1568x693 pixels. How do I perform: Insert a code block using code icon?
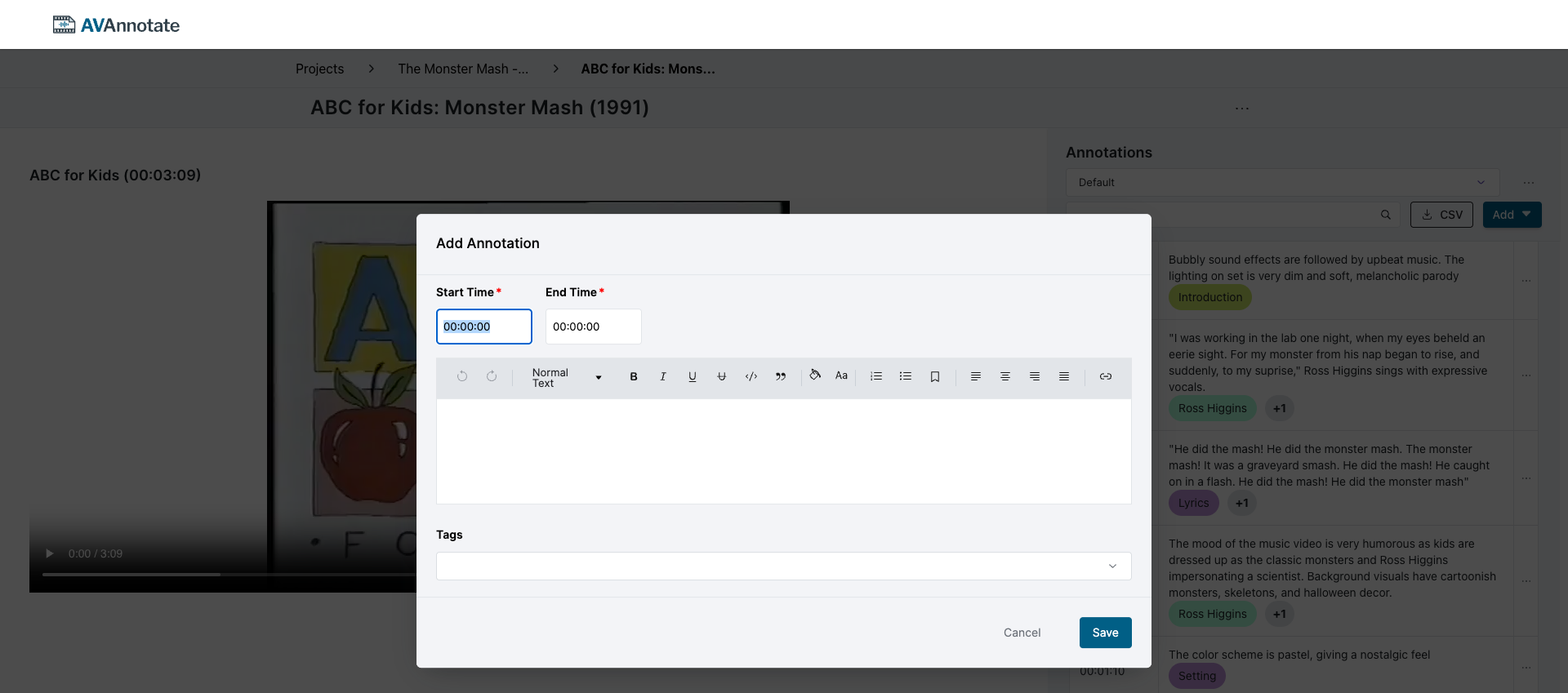(751, 376)
